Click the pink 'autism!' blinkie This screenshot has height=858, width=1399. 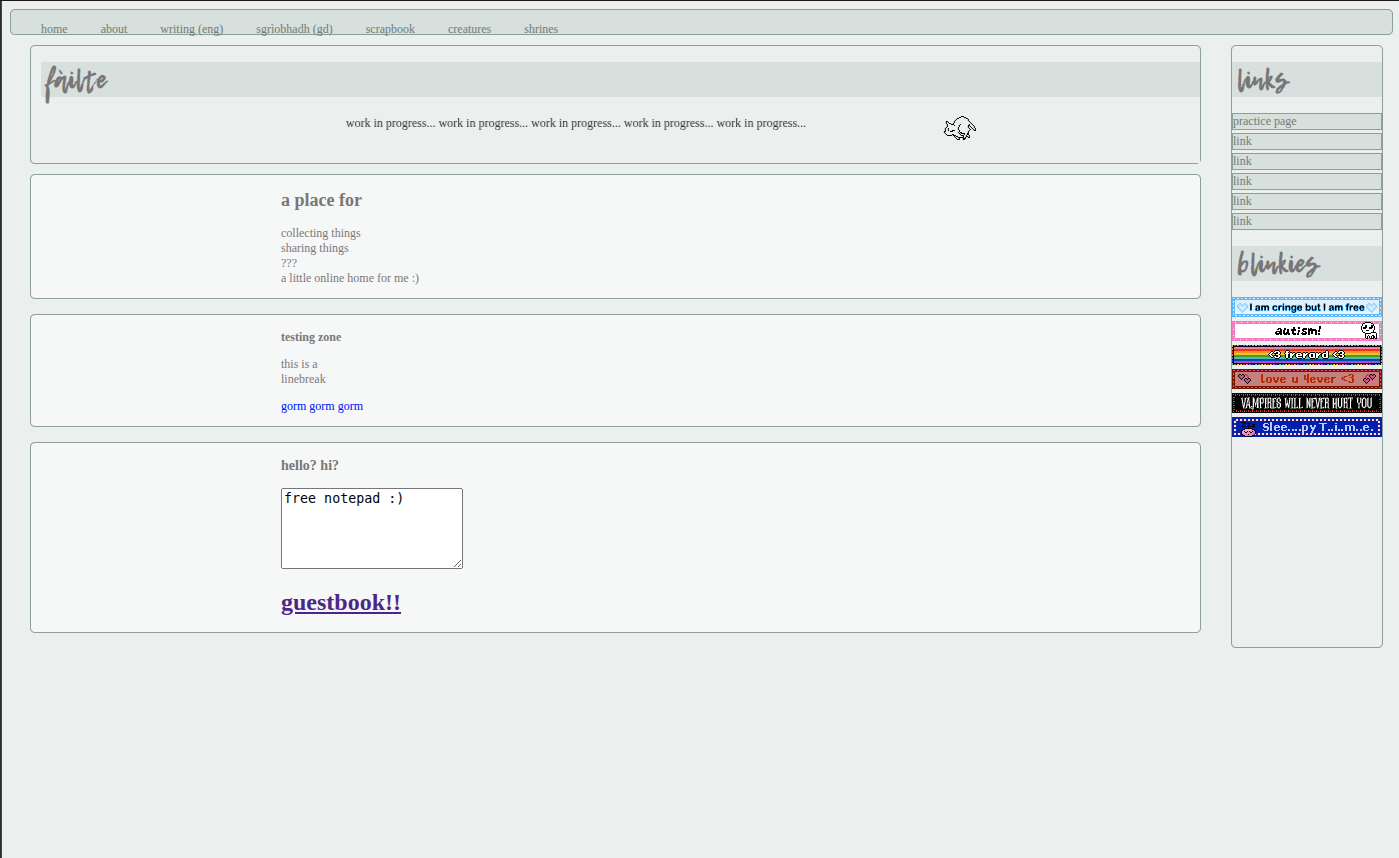(x=1306, y=331)
